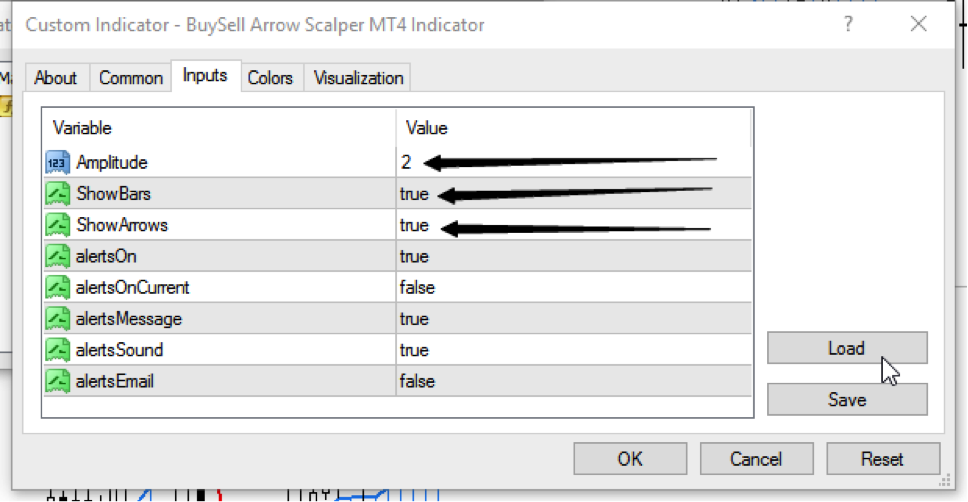Click the alertsMessage boolean variable icon

[57, 319]
